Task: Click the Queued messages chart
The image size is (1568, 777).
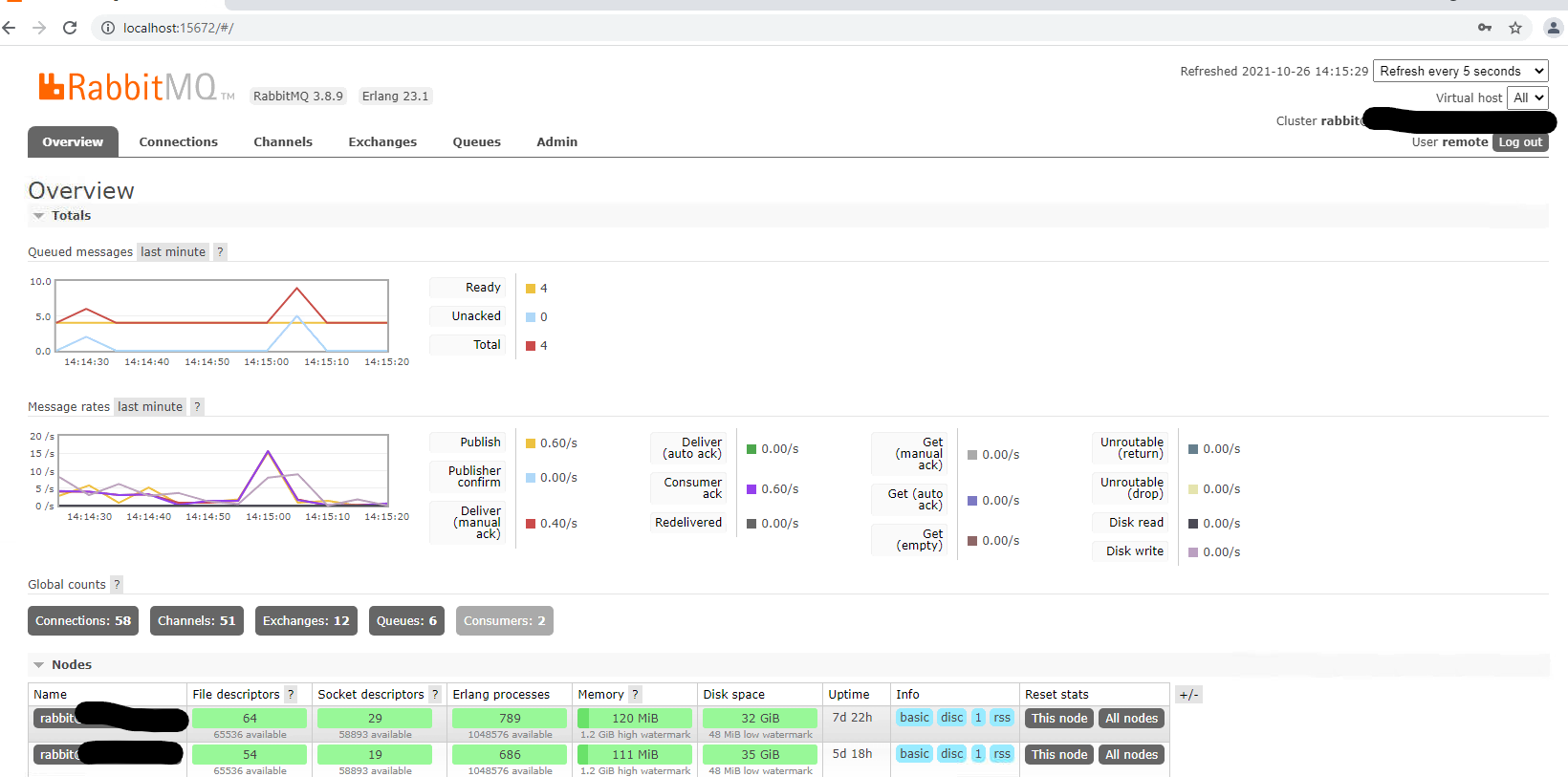Action: click(x=222, y=315)
